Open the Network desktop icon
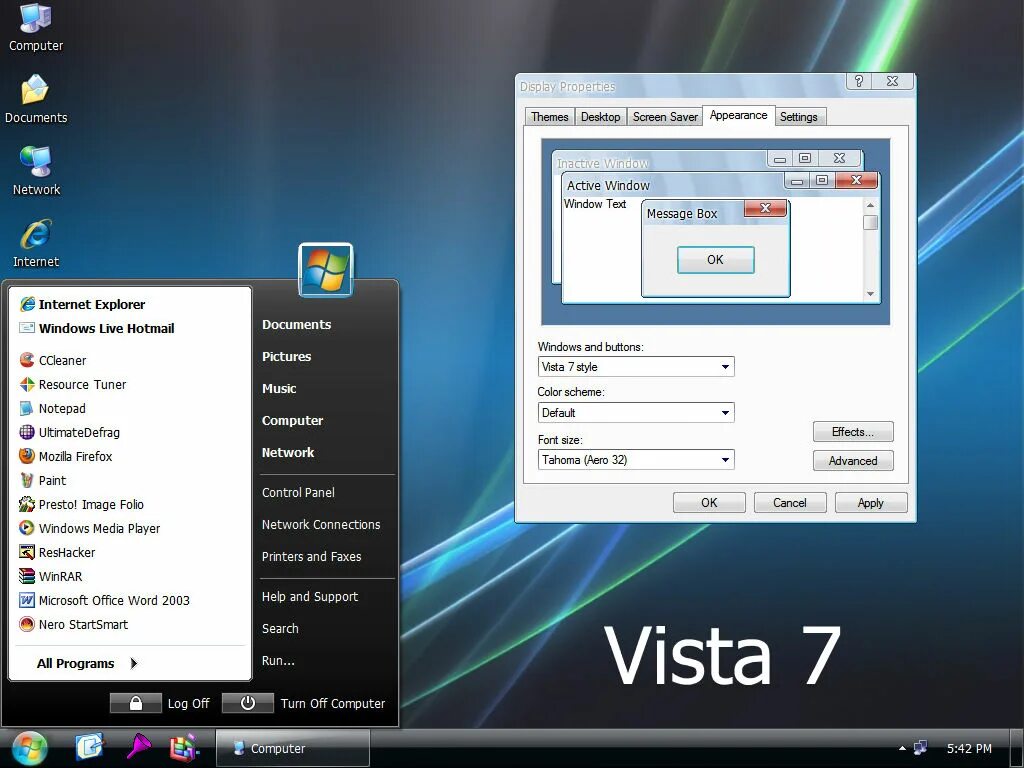 [36, 171]
